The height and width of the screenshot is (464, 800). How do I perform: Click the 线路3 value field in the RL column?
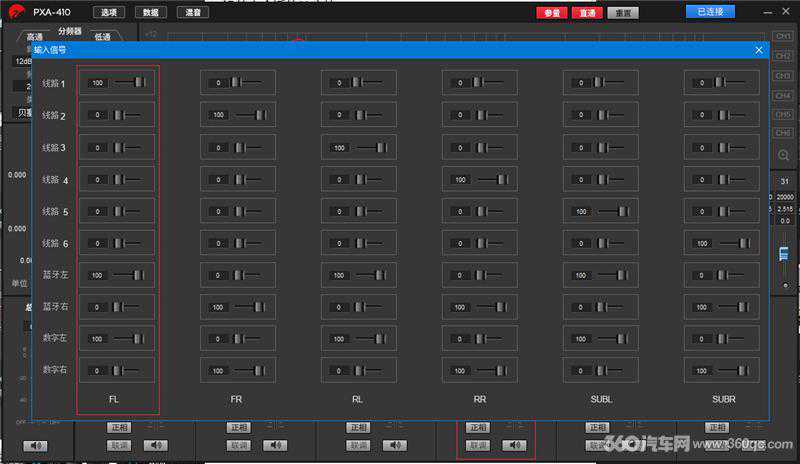click(339, 148)
